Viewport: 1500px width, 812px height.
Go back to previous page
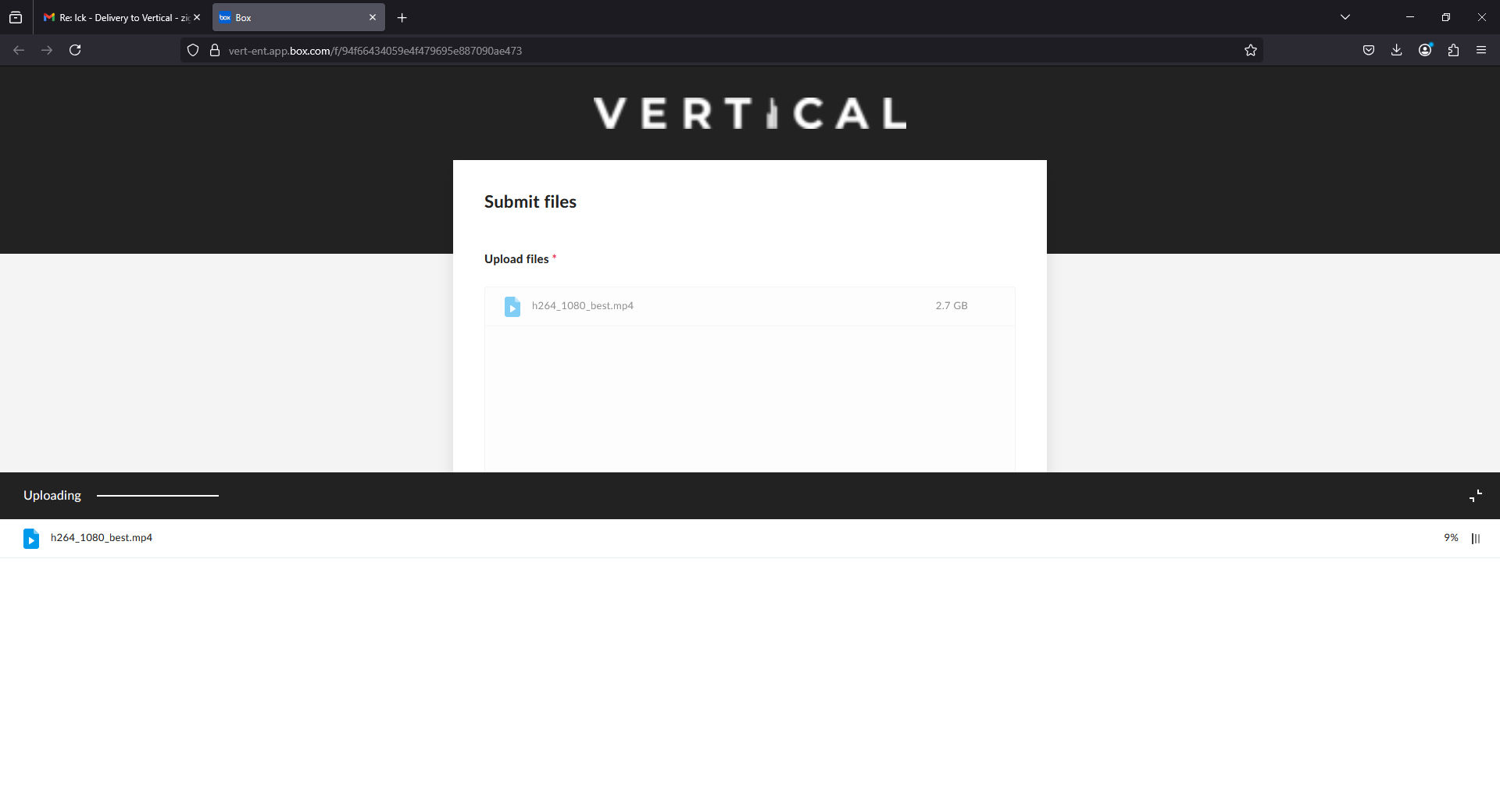click(19, 50)
